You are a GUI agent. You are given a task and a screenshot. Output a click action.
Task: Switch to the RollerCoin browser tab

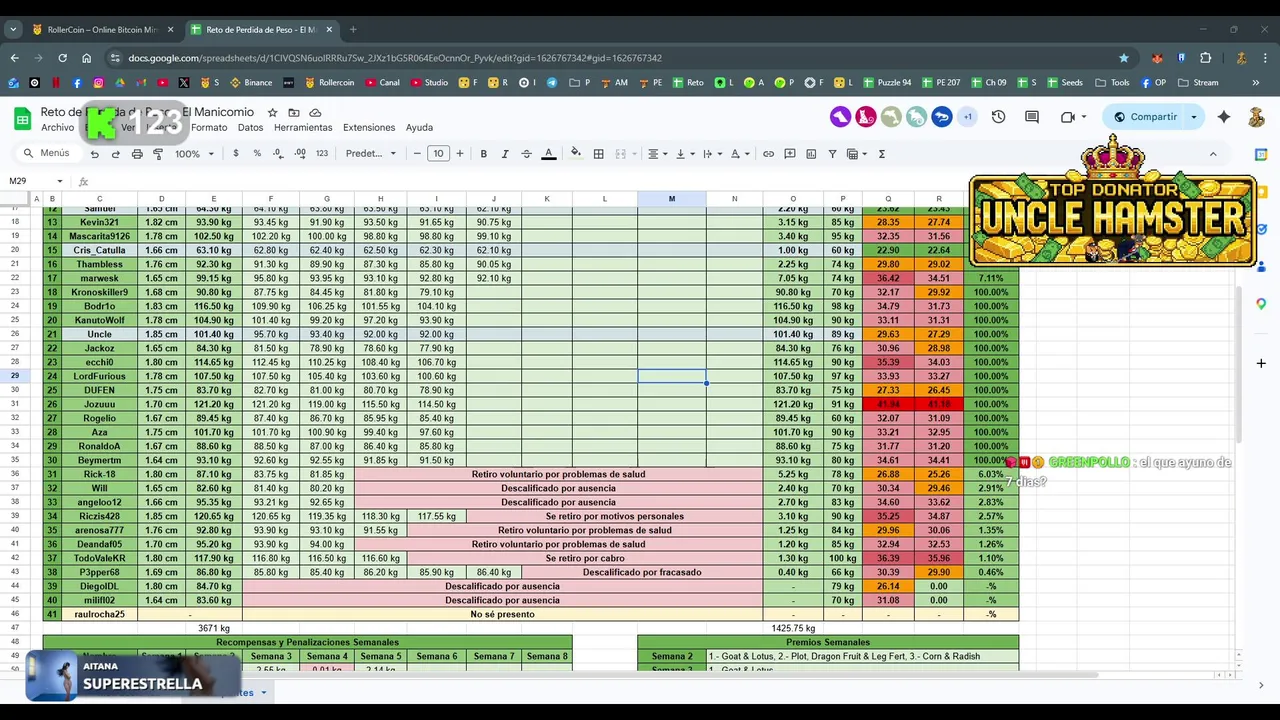point(102,30)
